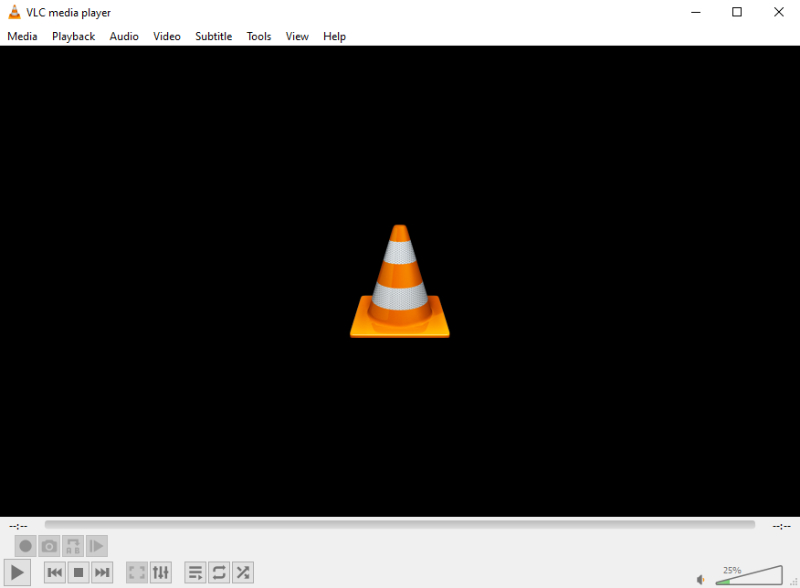Click the elapsed time label
This screenshot has width=800, height=588.
click(18, 526)
